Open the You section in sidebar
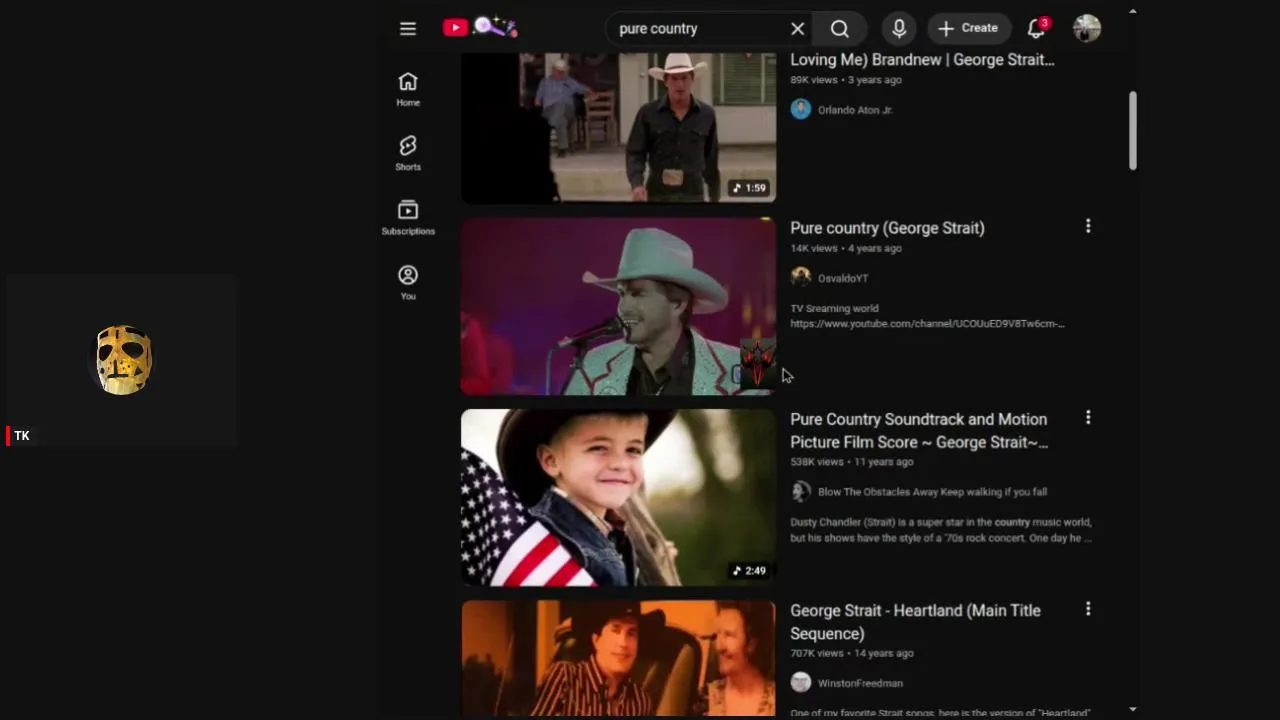Image resolution: width=1280 pixels, height=720 pixels. point(408,282)
